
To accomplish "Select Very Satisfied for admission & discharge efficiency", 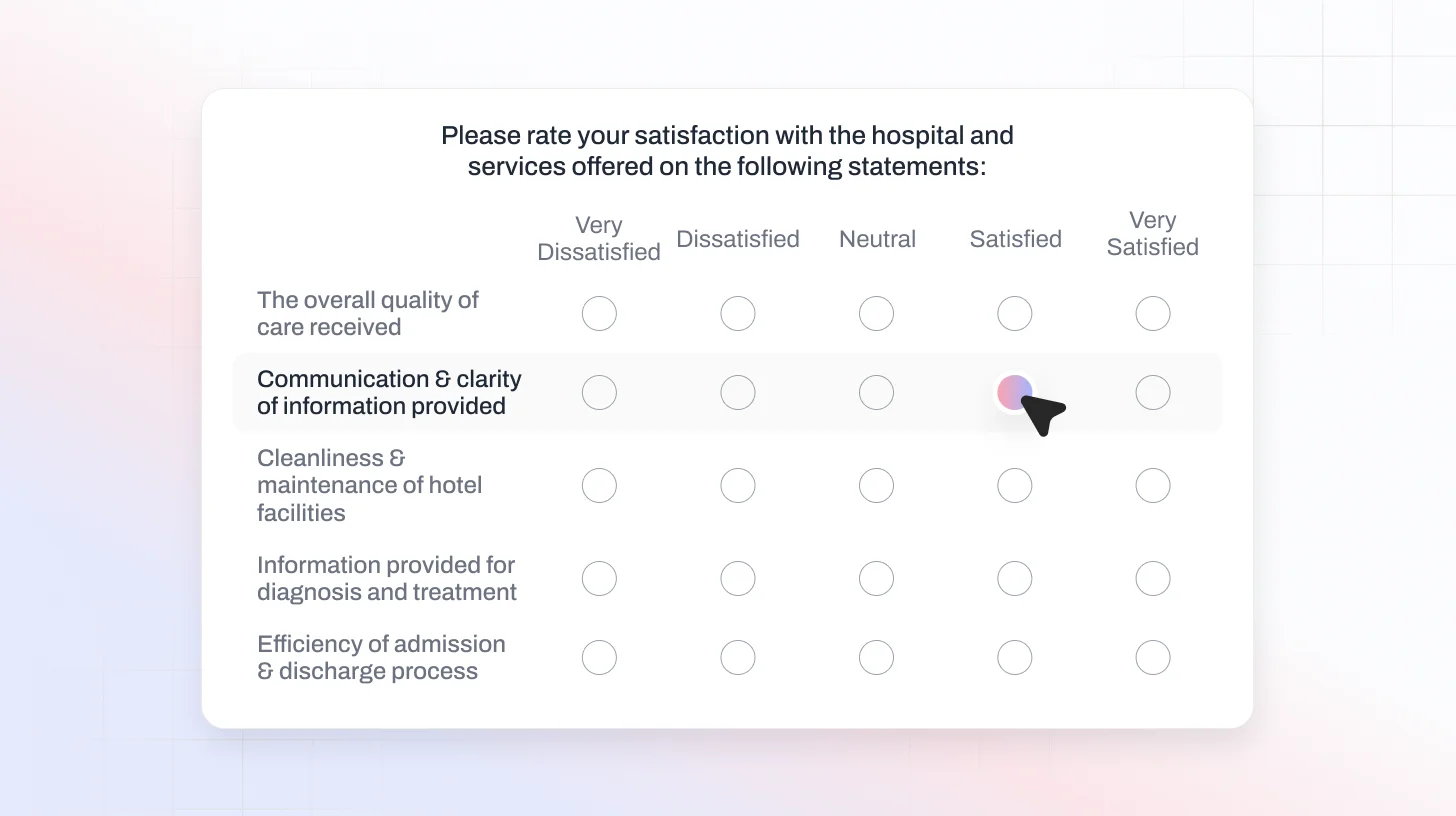I will (x=1153, y=658).
